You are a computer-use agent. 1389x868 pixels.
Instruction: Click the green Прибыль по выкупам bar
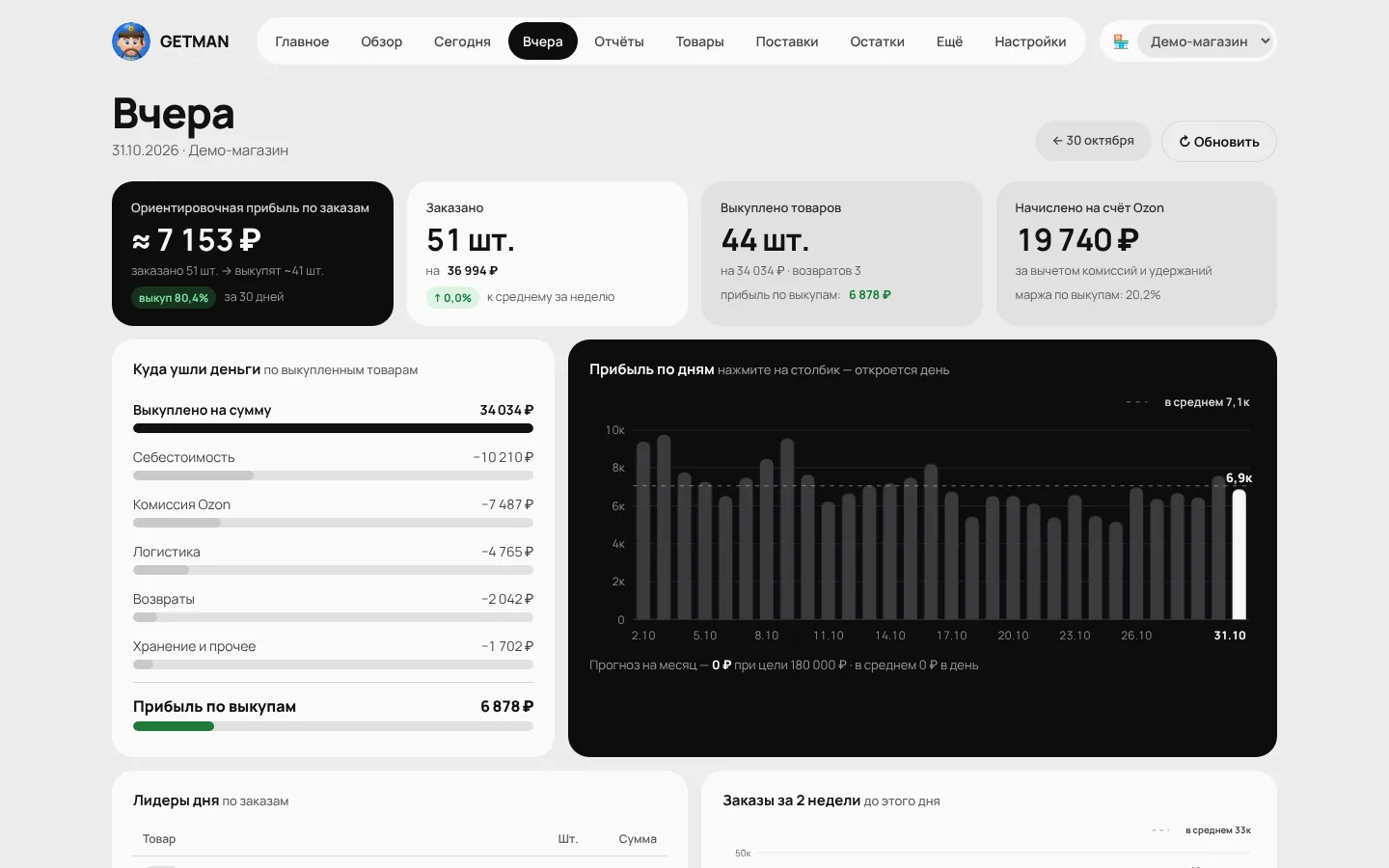(x=174, y=726)
